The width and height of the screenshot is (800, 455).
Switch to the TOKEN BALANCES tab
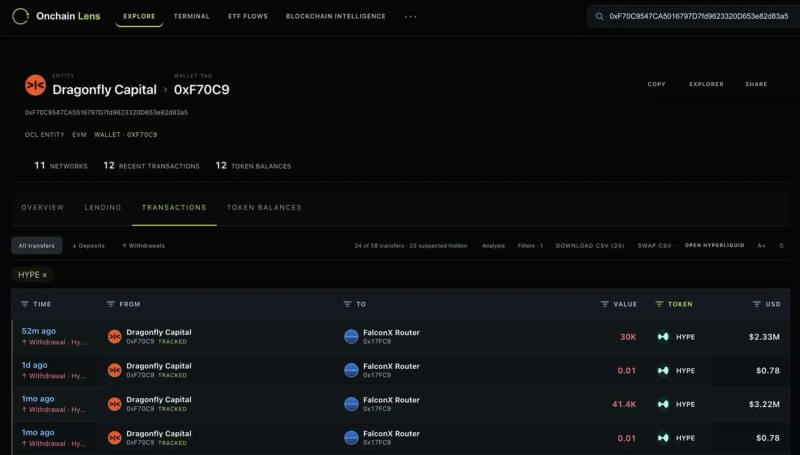pyautogui.click(x=264, y=208)
